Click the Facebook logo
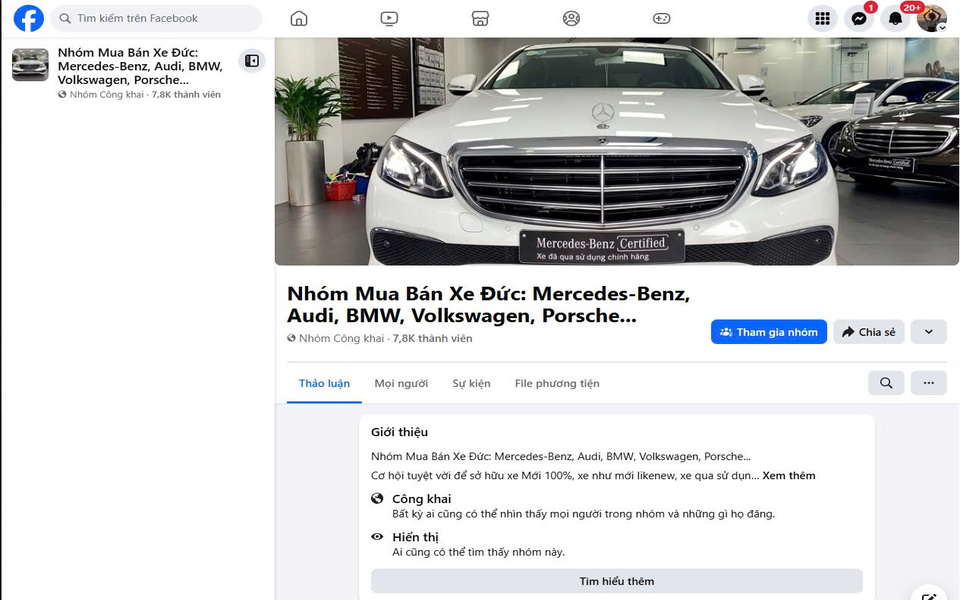 [x=27, y=18]
